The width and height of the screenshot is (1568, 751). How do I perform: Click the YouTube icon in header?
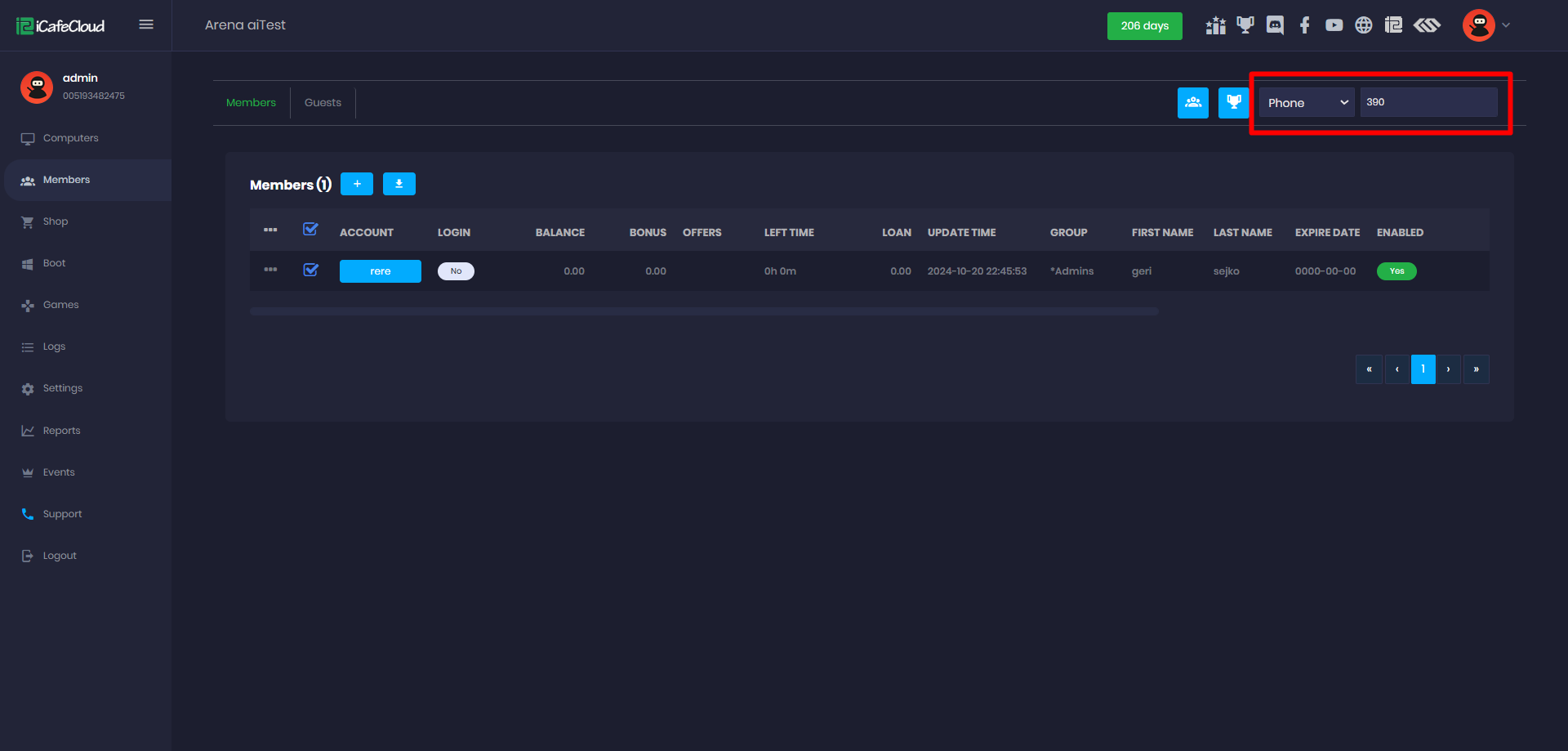pos(1334,25)
